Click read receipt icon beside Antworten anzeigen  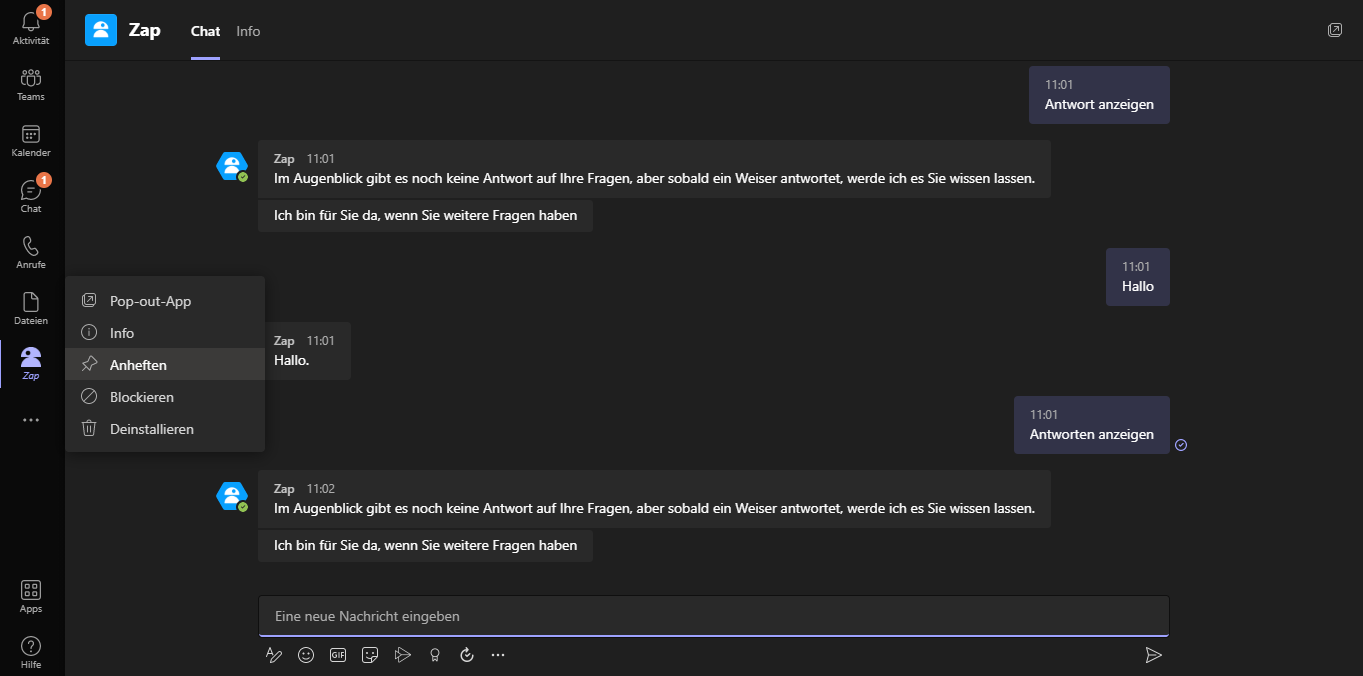point(1181,445)
